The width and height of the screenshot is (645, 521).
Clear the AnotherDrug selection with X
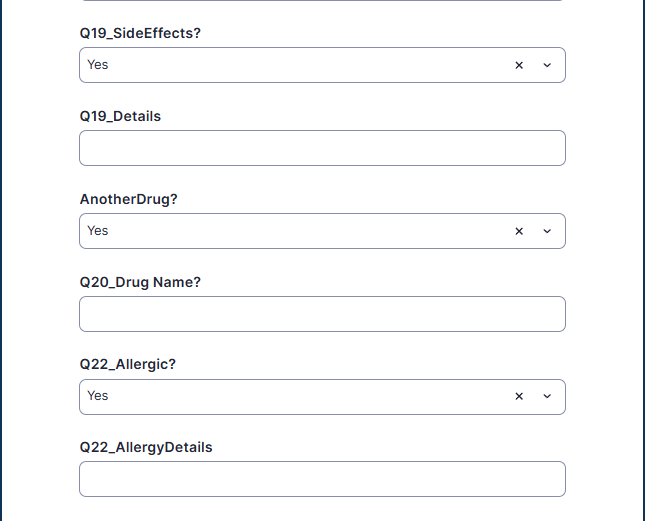[x=519, y=231]
